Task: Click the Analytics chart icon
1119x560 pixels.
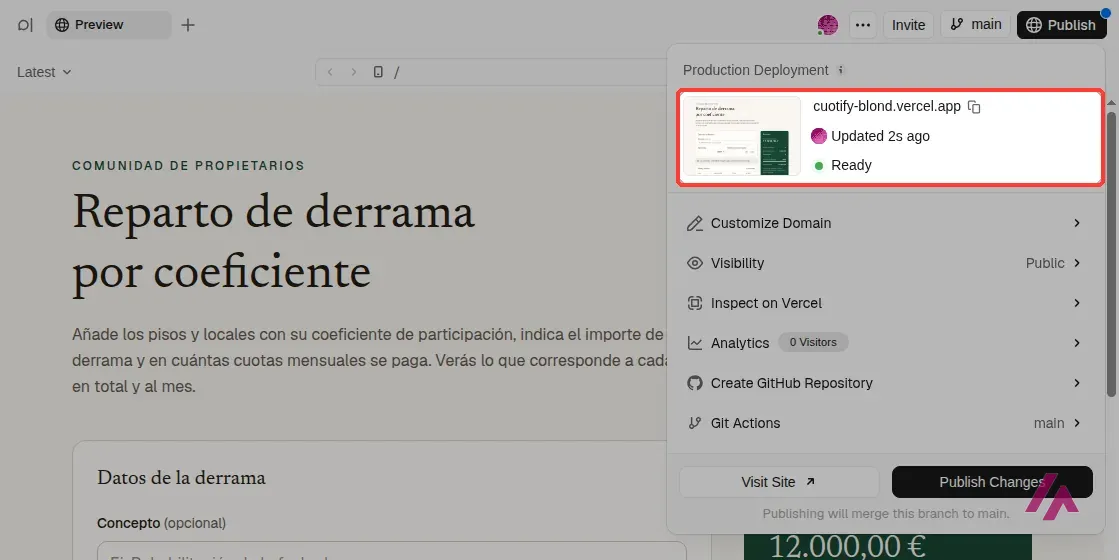Action: pos(694,343)
